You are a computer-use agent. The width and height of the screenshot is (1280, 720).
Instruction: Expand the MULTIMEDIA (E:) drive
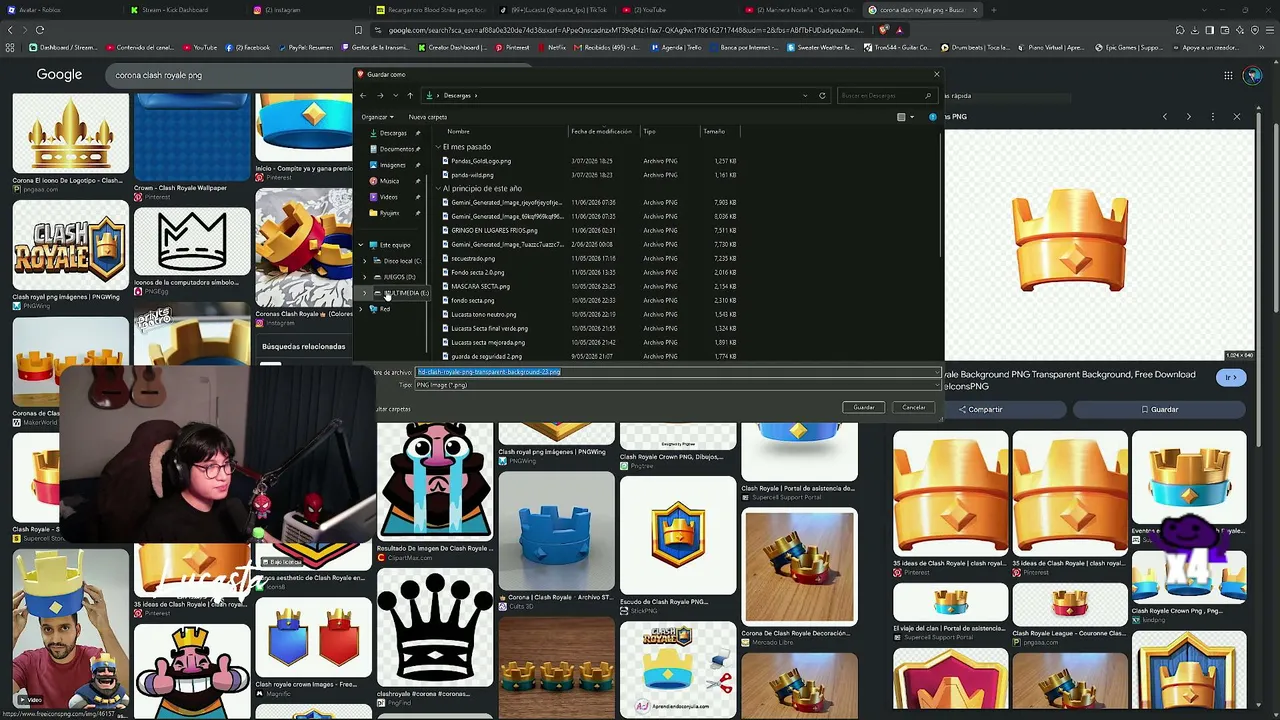[365, 293]
